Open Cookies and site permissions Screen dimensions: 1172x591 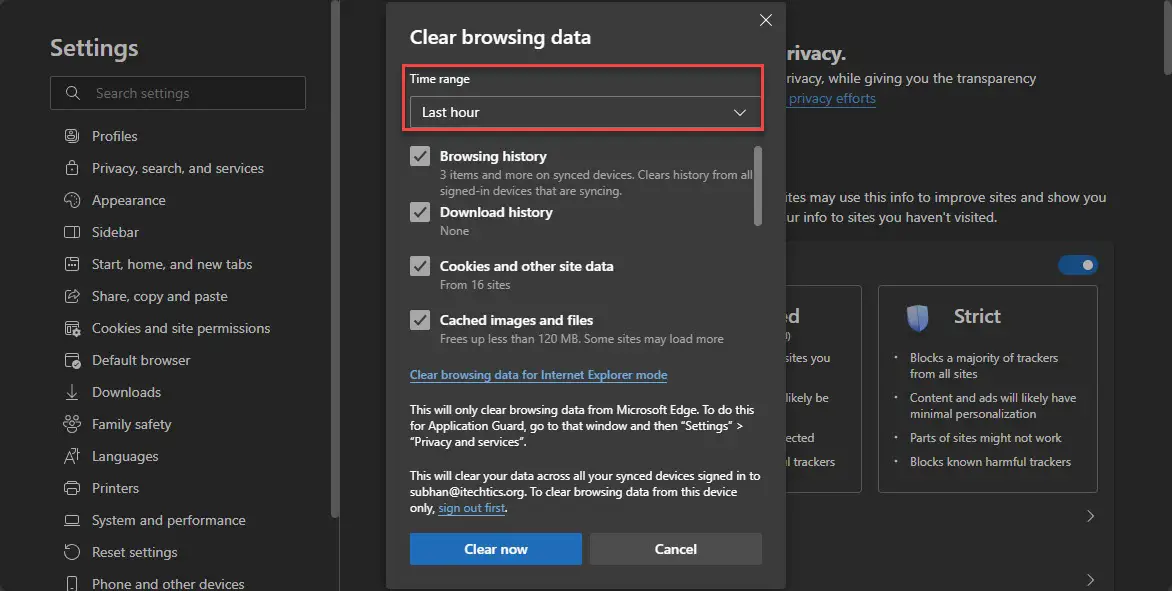181,329
